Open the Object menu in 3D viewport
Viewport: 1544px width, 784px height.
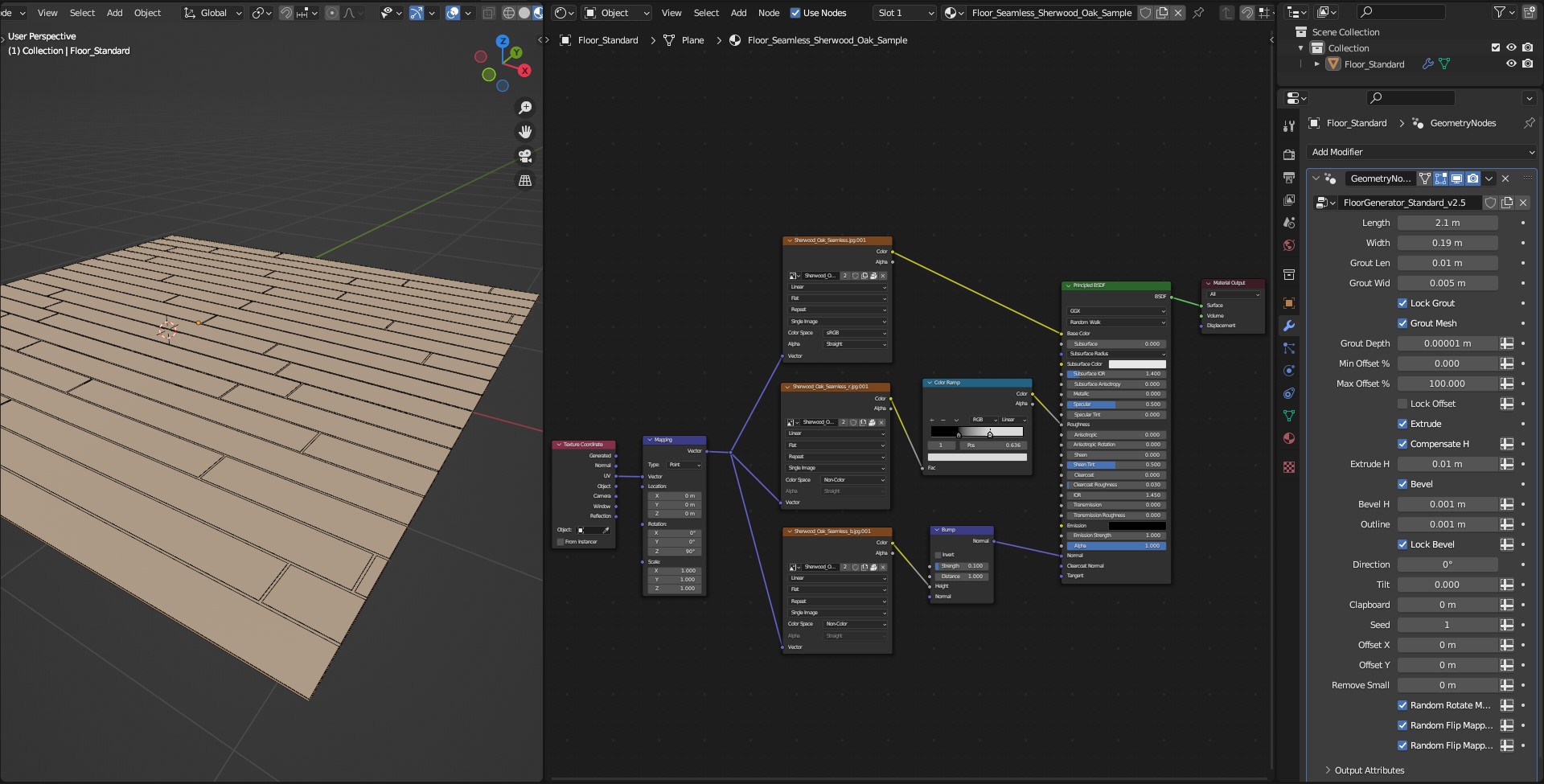(147, 13)
